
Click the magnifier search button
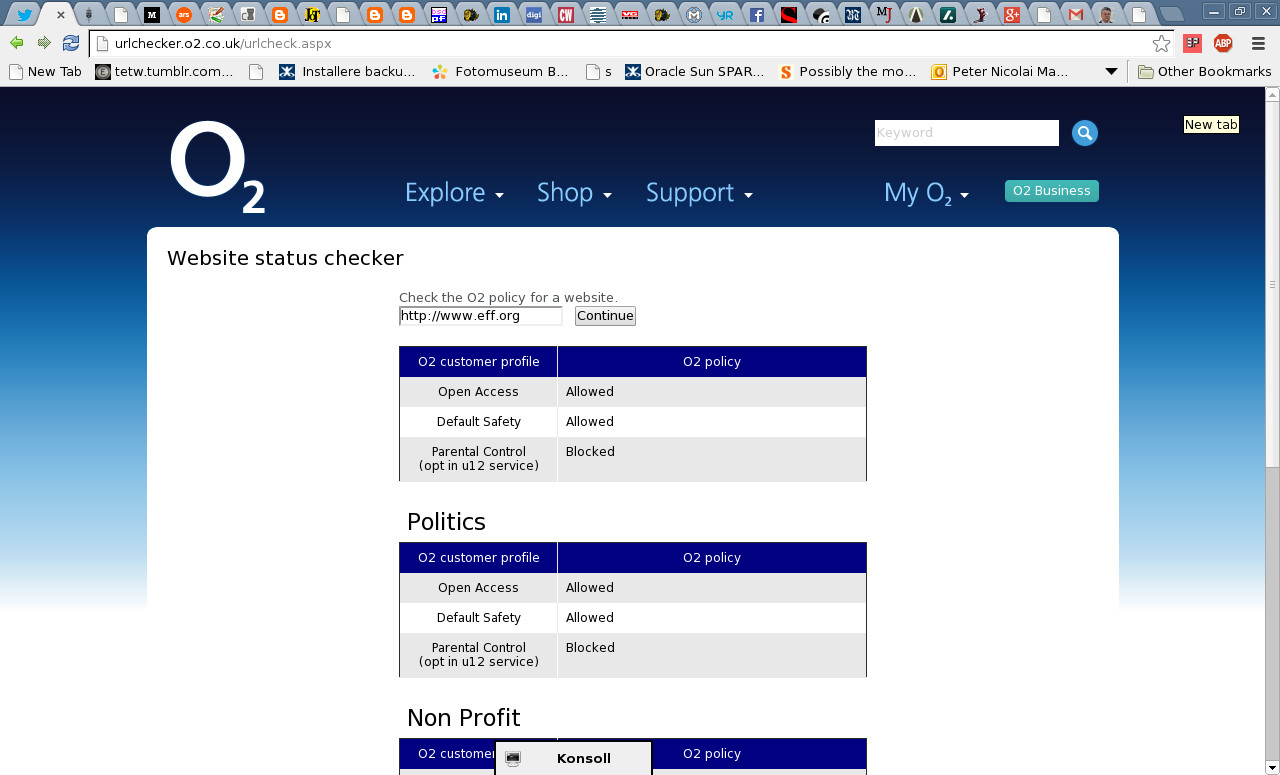[x=1085, y=133]
